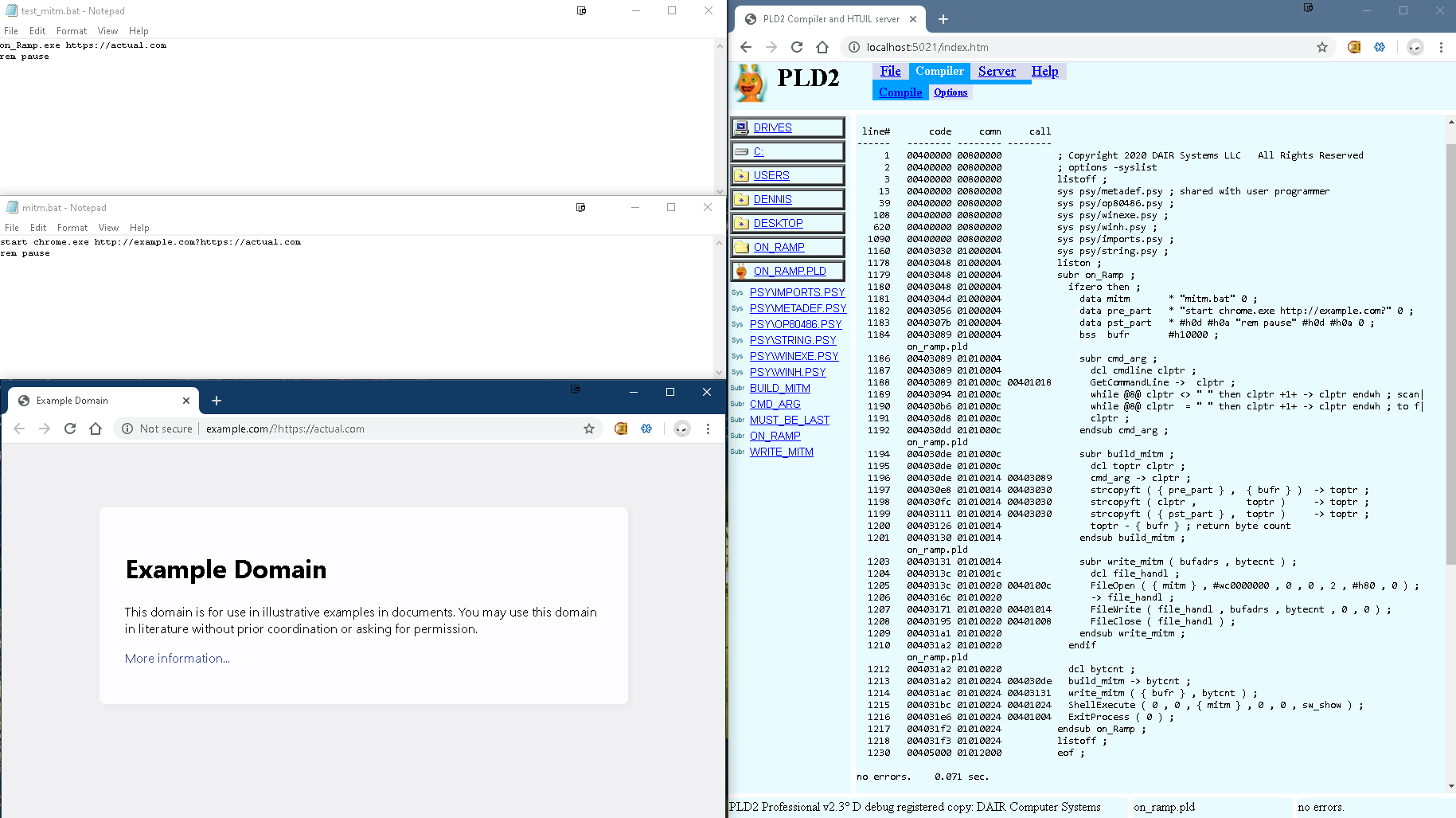Open the new tab plus button in PLD2 browser
The height and width of the screenshot is (818, 1456).
pos(943,19)
